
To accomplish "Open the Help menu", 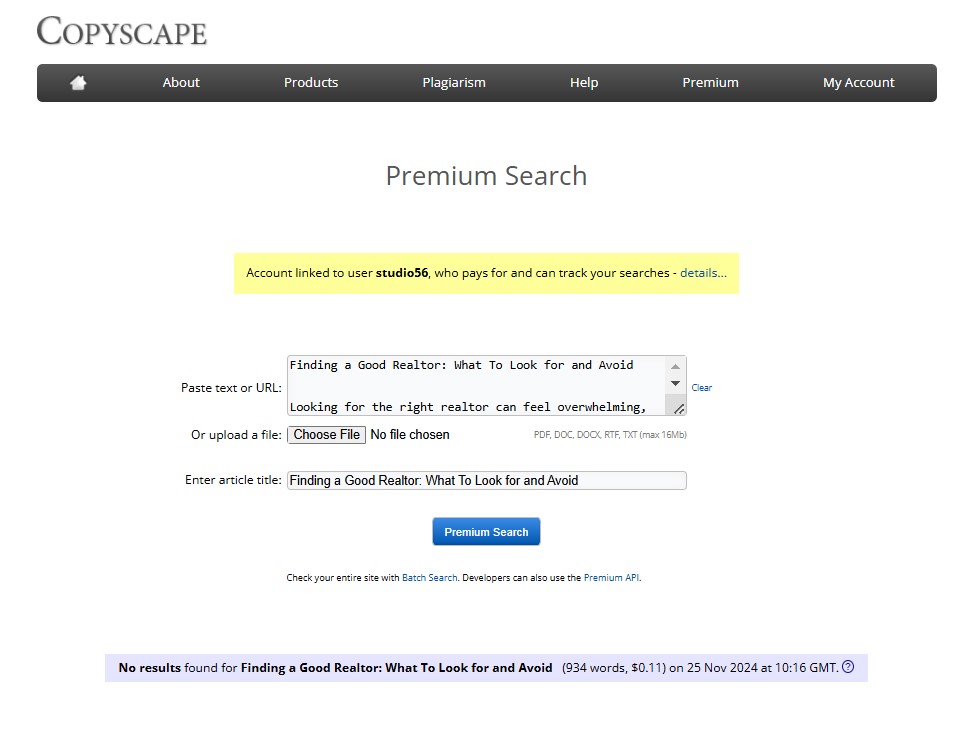I will click(584, 82).
